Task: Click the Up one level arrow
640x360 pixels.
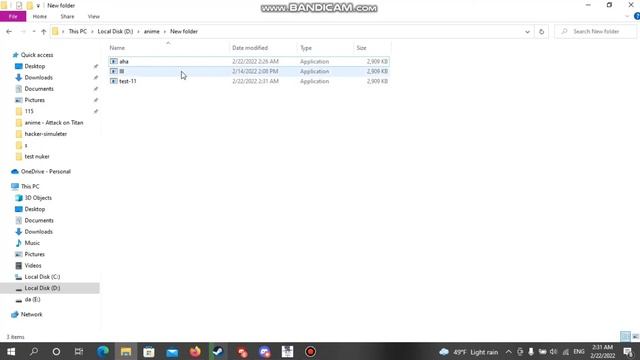Action: 44,31
